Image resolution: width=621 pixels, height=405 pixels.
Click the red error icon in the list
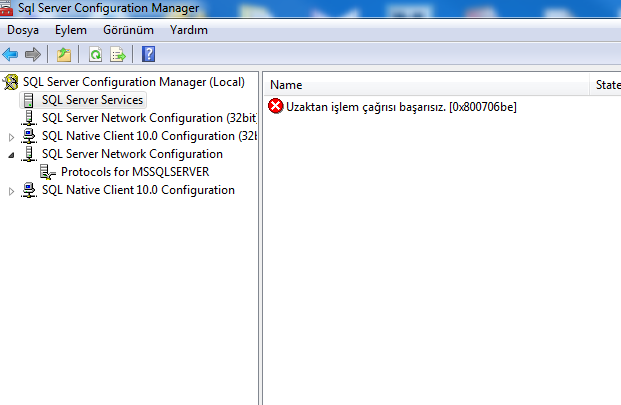[x=276, y=106]
